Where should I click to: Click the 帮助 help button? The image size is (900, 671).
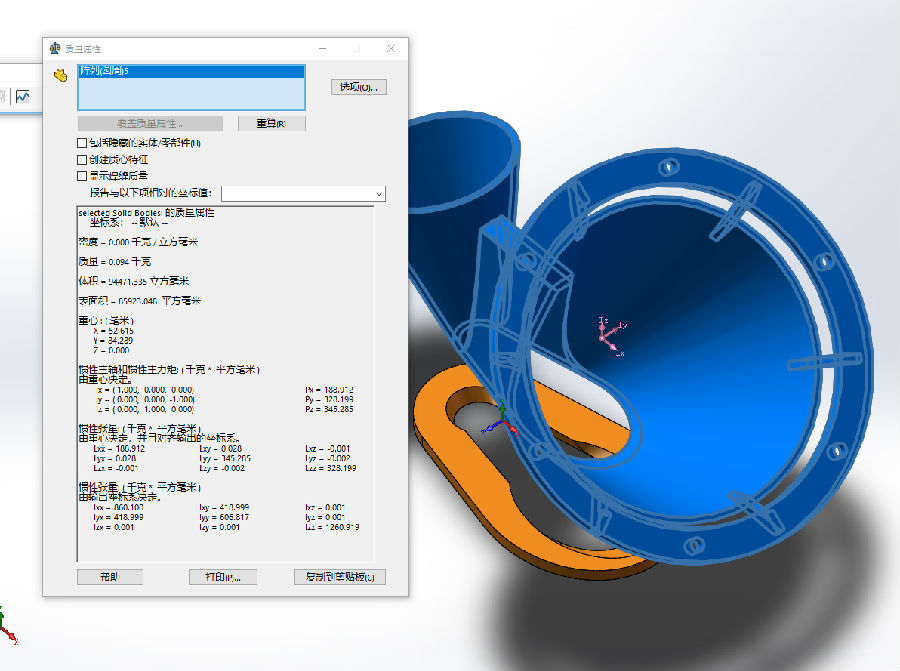tap(109, 577)
